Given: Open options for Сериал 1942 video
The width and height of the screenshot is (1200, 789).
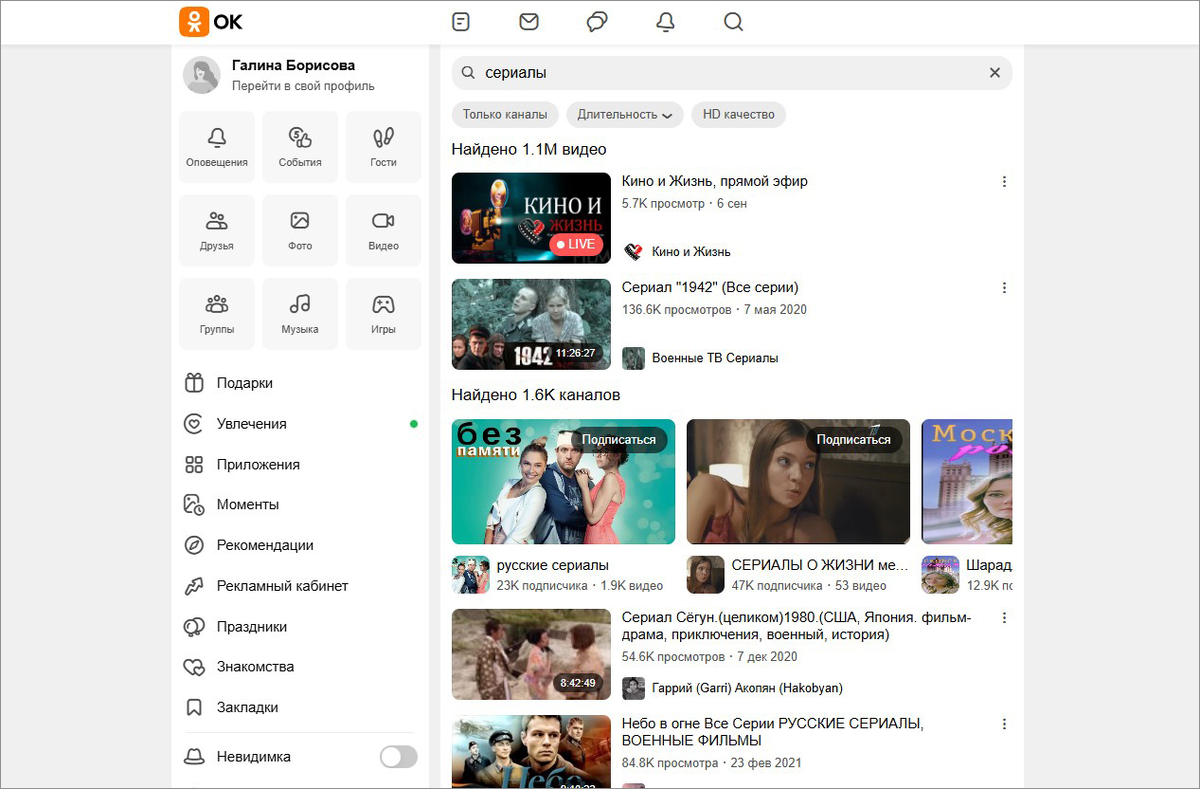Looking at the screenshot, I should click(x=1004, y=288).
